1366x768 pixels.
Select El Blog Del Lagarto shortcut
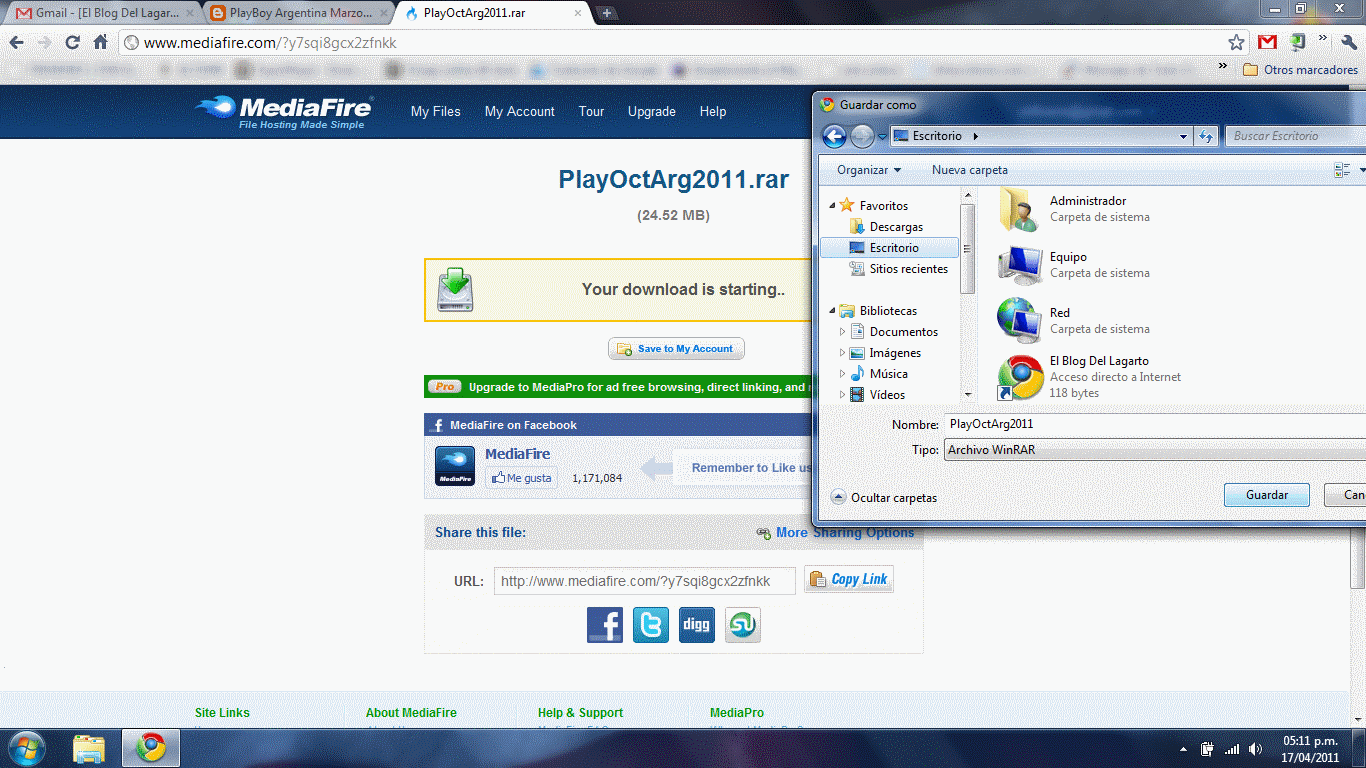(x=1090, y=377)
